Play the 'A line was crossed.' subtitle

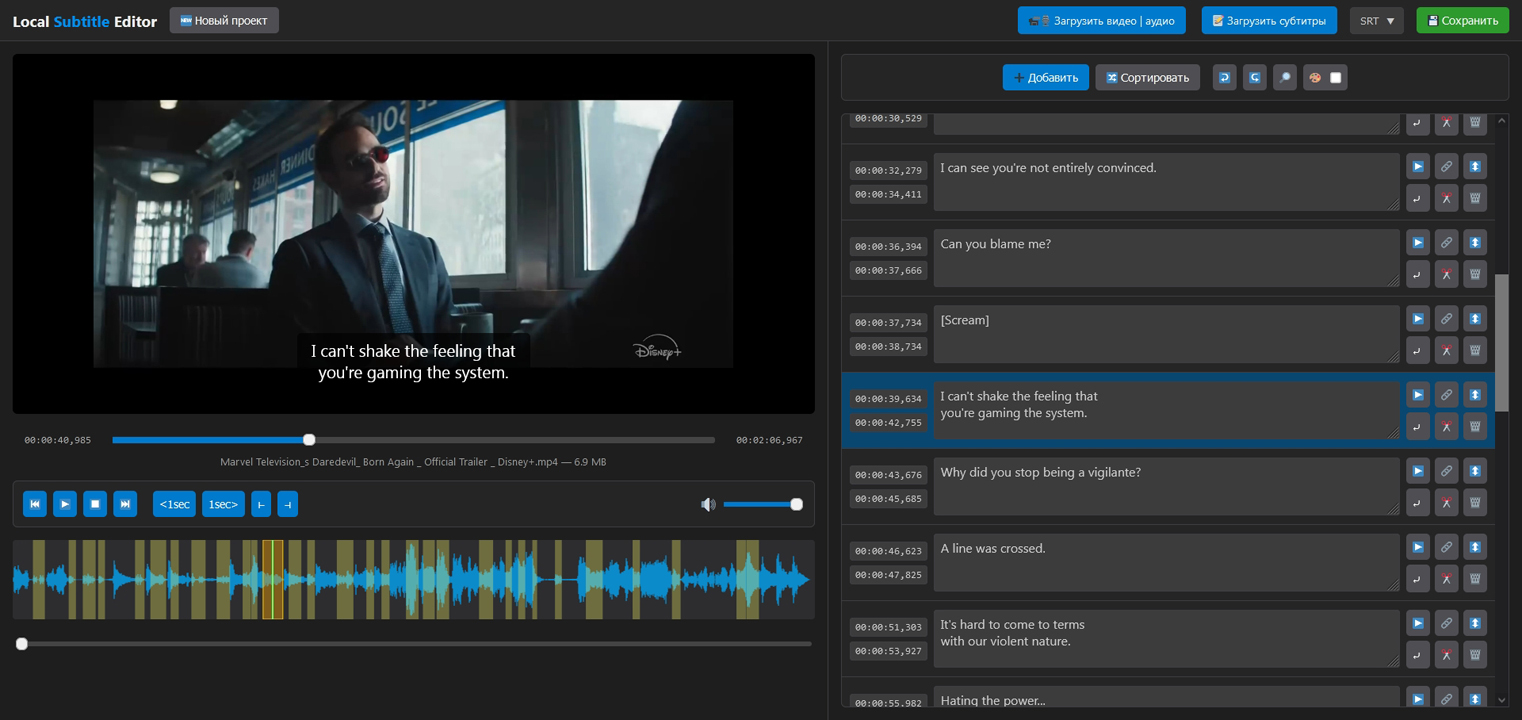click(x=1418, y=547)
